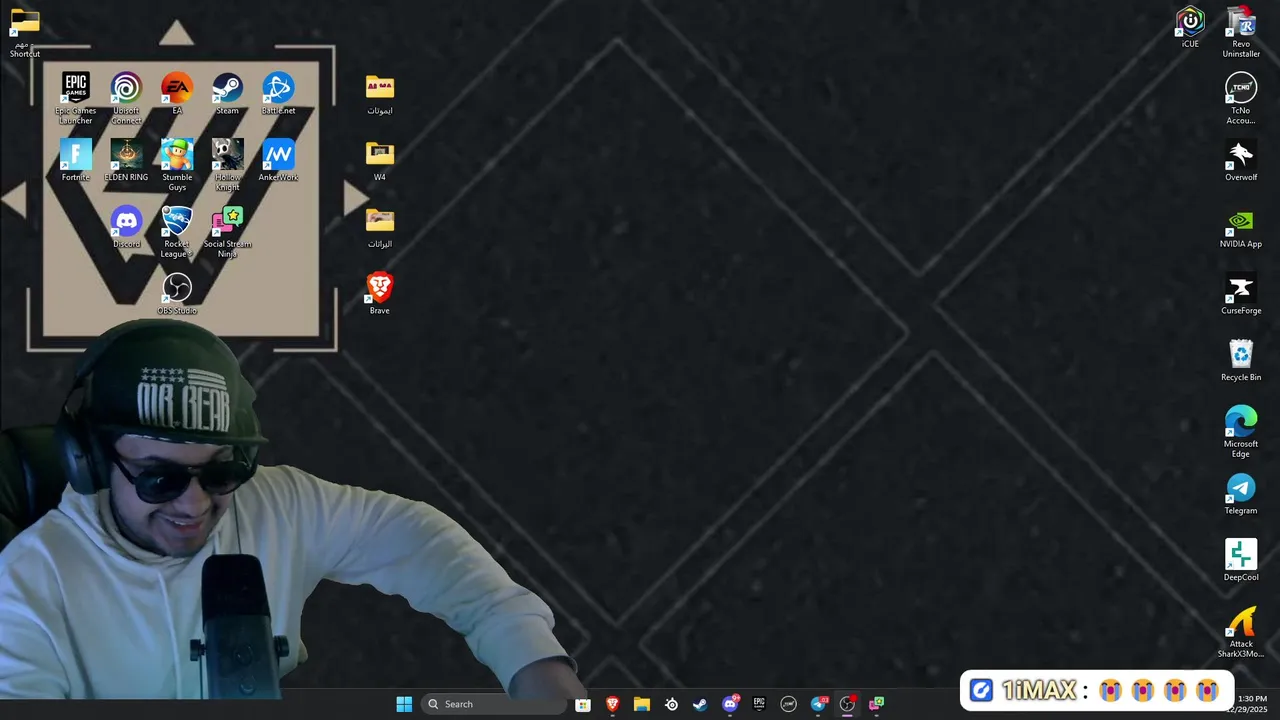Open Social Stream Ninja from the taskbar
This screenshot has width=1280, height=720.
[x=877, y=704]
